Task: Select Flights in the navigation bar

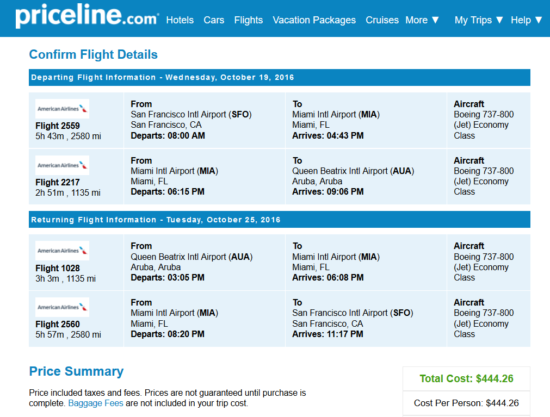Action: [x=248, y=20]
